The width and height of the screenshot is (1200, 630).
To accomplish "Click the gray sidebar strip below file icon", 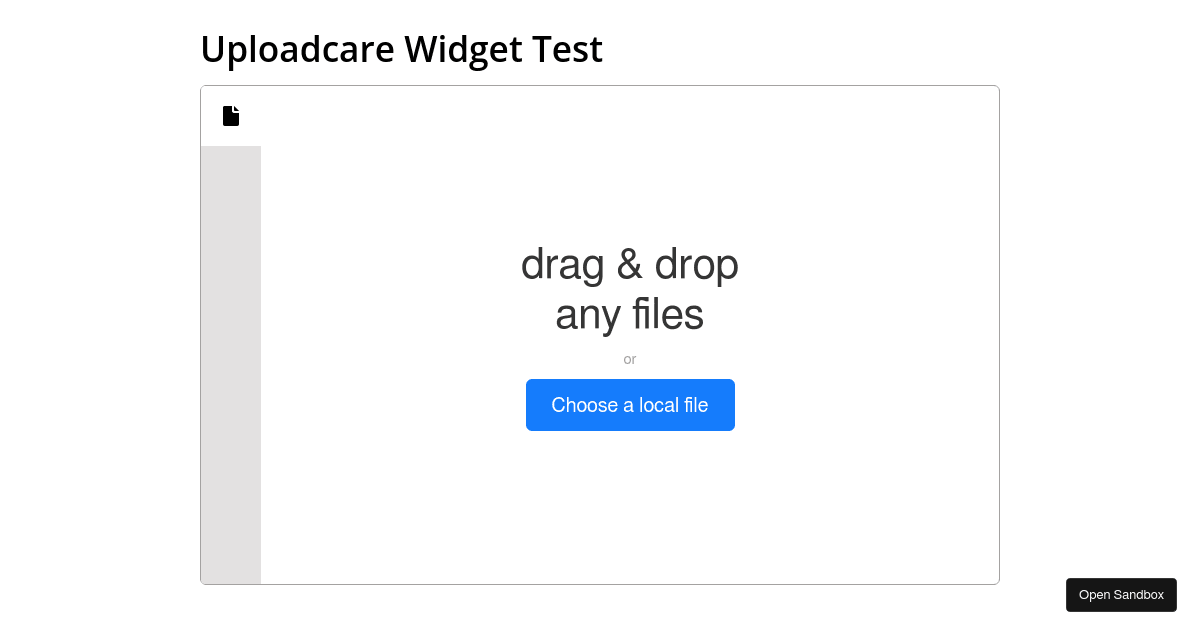I will [x=231, y=365].
